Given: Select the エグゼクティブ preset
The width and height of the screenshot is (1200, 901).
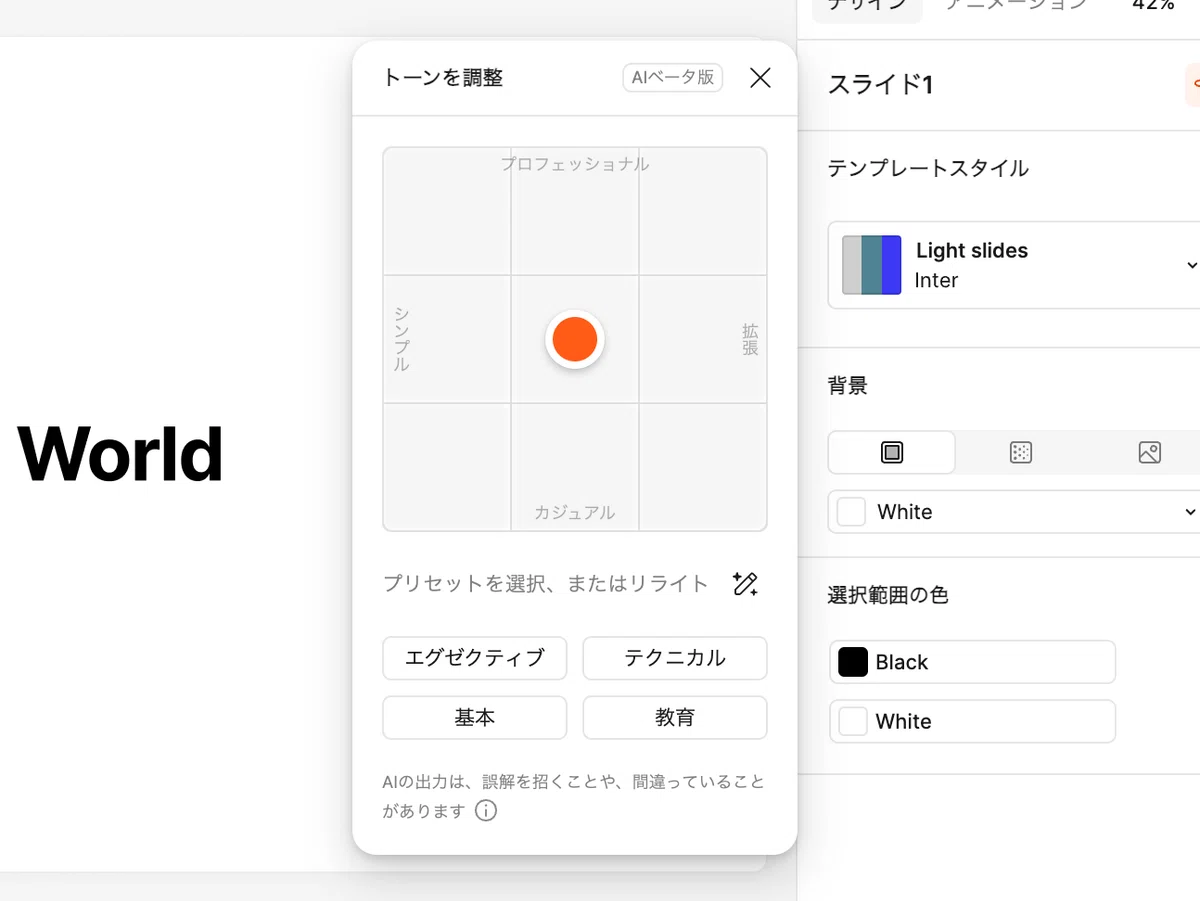Looking at the screenshot, I should [x=475, y=658].
